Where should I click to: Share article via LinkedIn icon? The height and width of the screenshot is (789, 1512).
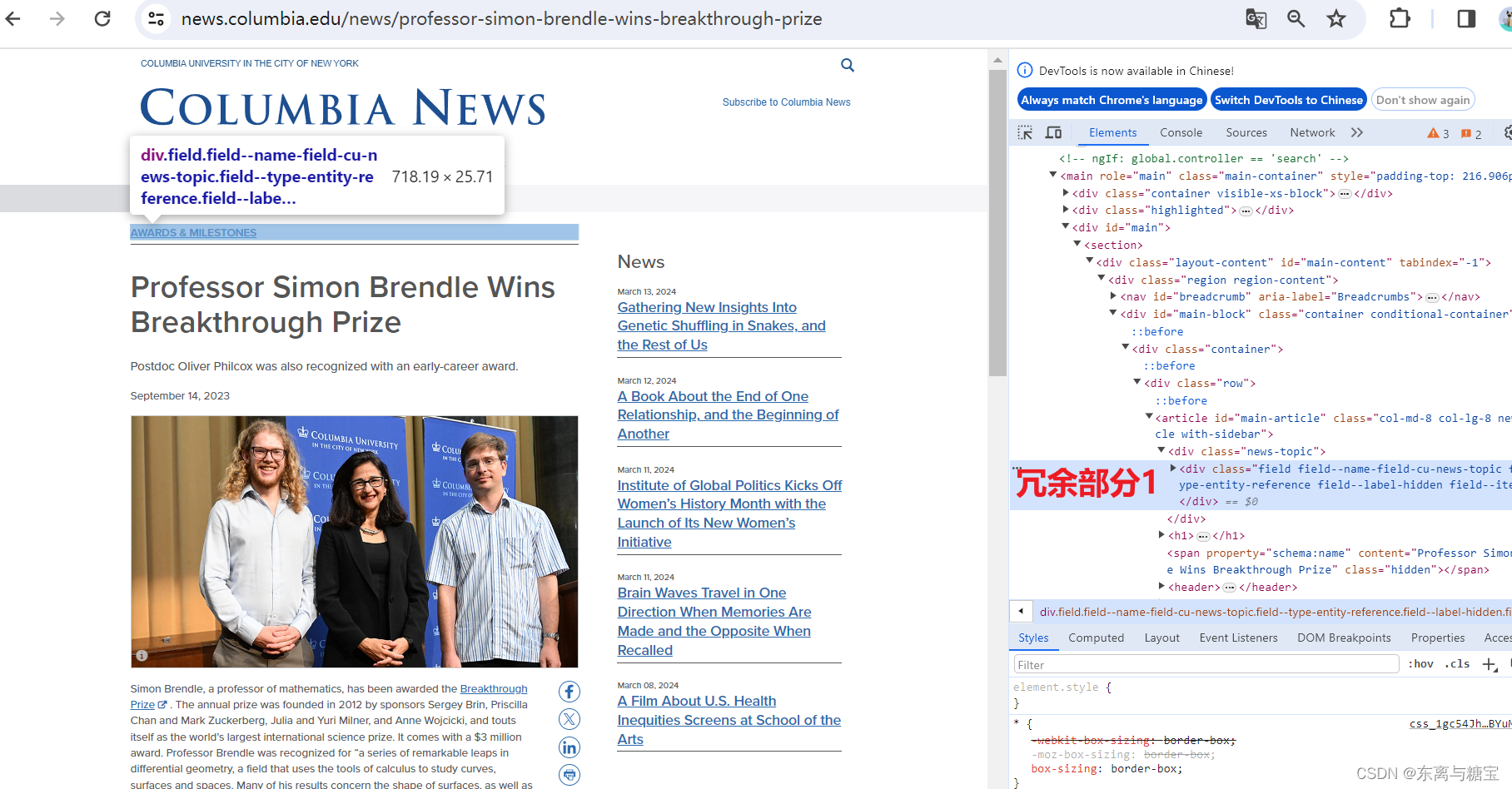pyautogui.click(x=569, y=747)
